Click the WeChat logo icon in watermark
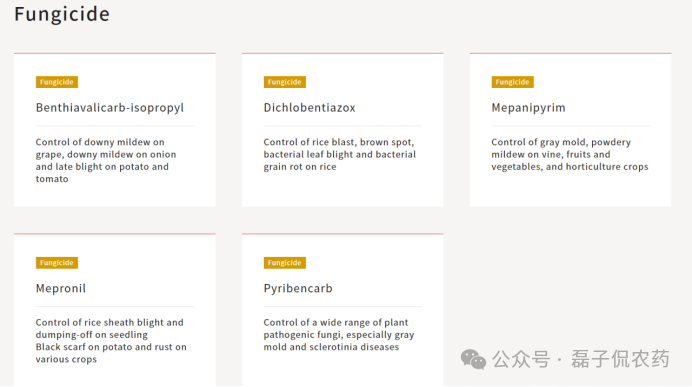The image size is (692, 387). click(473, 359)
